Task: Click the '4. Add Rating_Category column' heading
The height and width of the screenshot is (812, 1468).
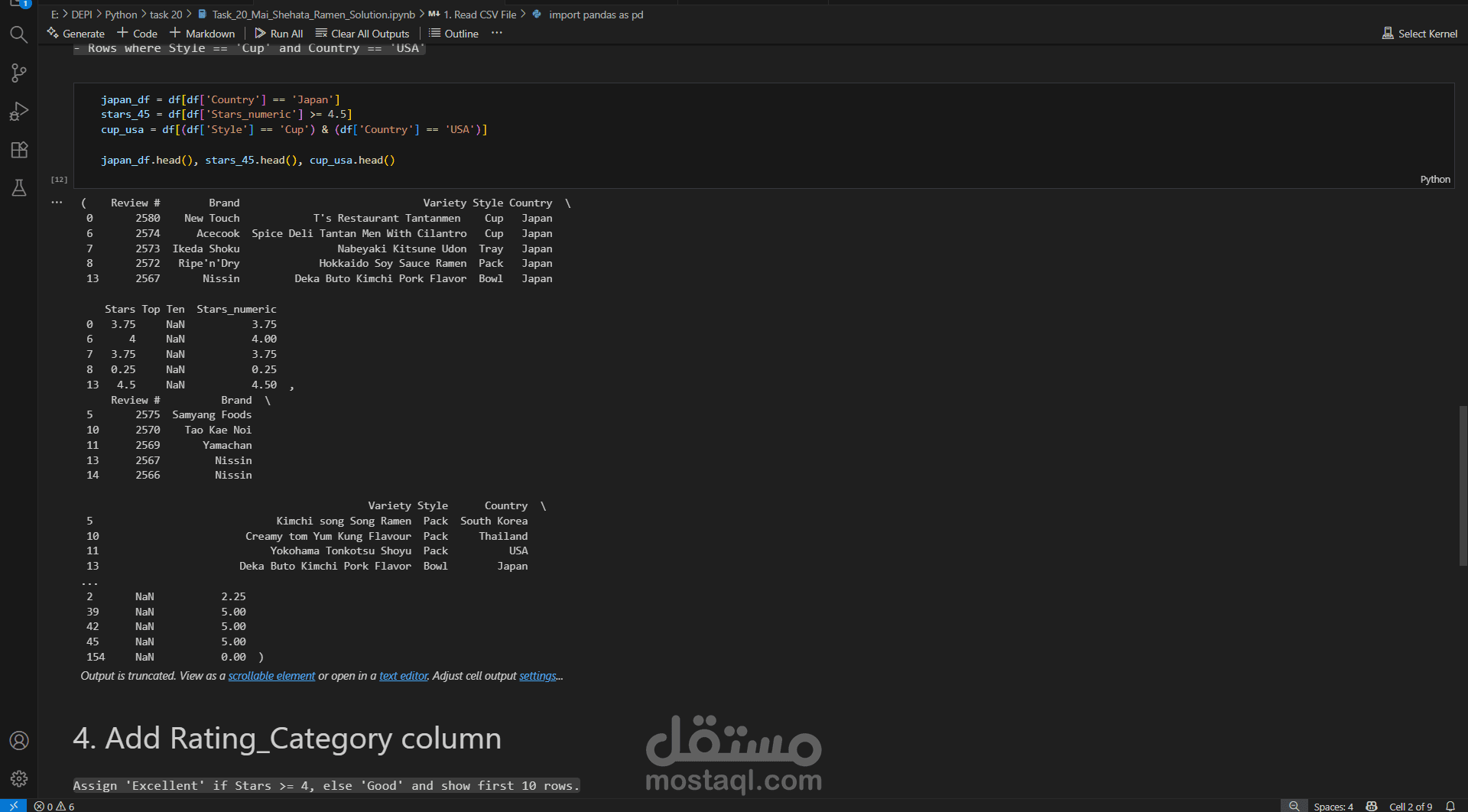Action: [287, 739]
